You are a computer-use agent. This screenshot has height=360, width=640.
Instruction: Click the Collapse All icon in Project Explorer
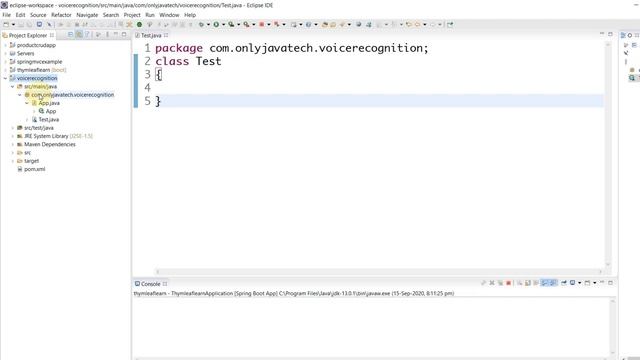tap(70, 35)
